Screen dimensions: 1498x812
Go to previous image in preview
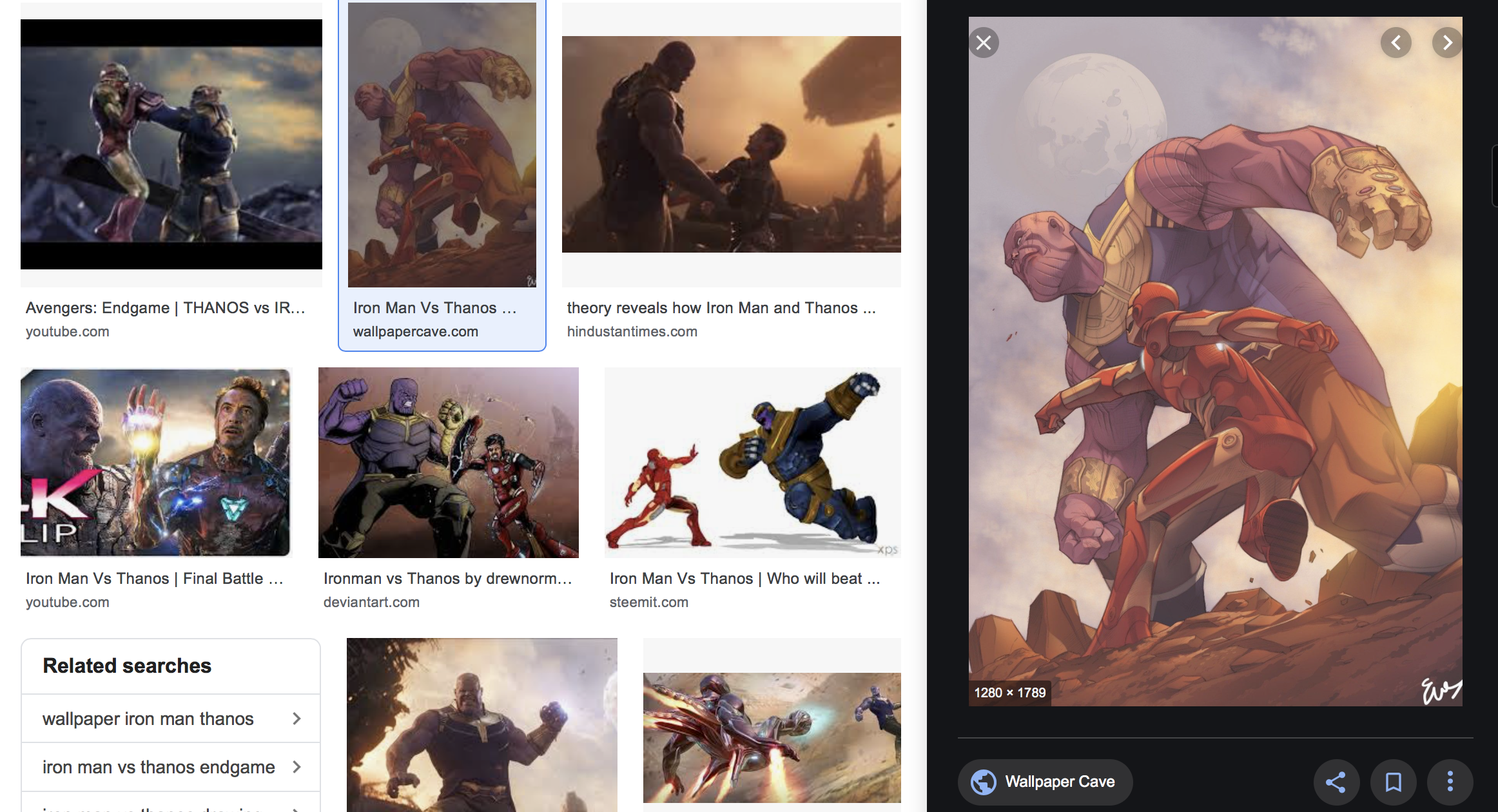(1396, 43)
